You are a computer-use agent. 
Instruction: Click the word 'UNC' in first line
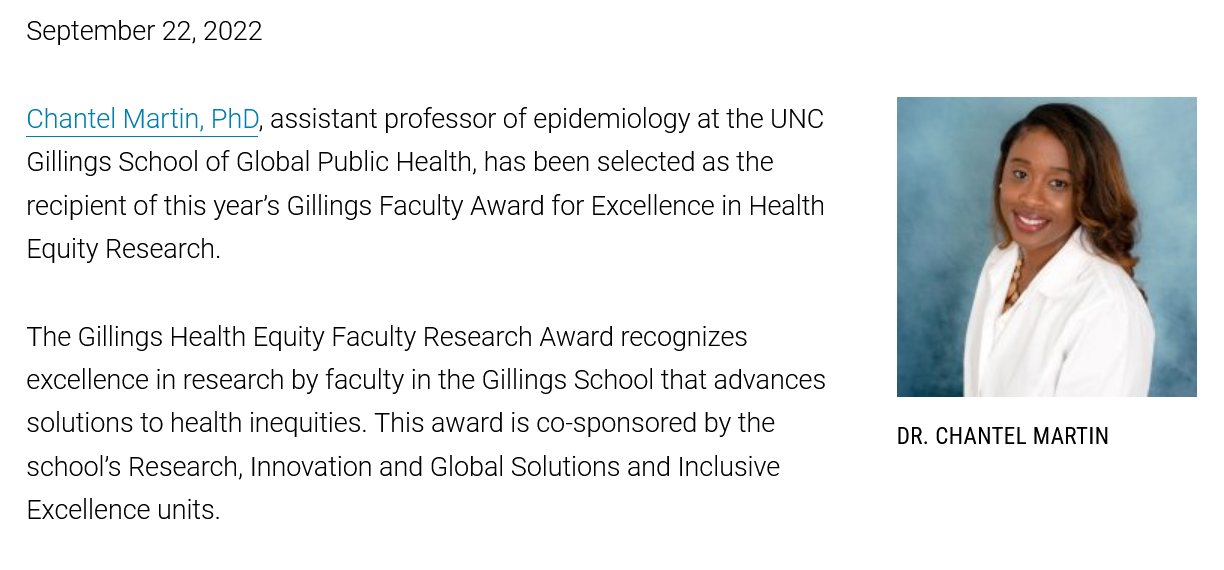coord(796,119)
